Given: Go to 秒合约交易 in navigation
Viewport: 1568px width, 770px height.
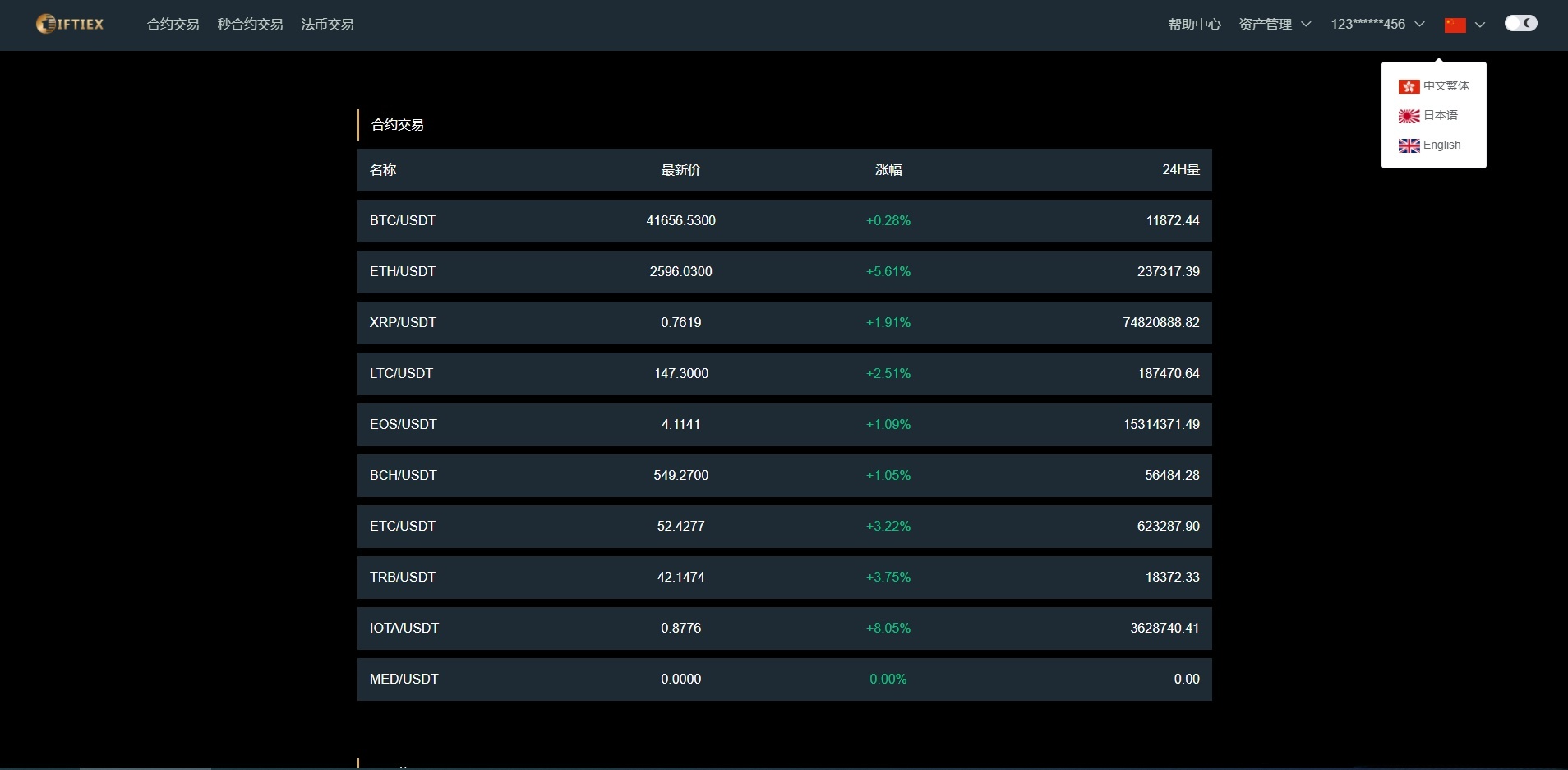Looking at the screenshot, I should pos(250,25).
